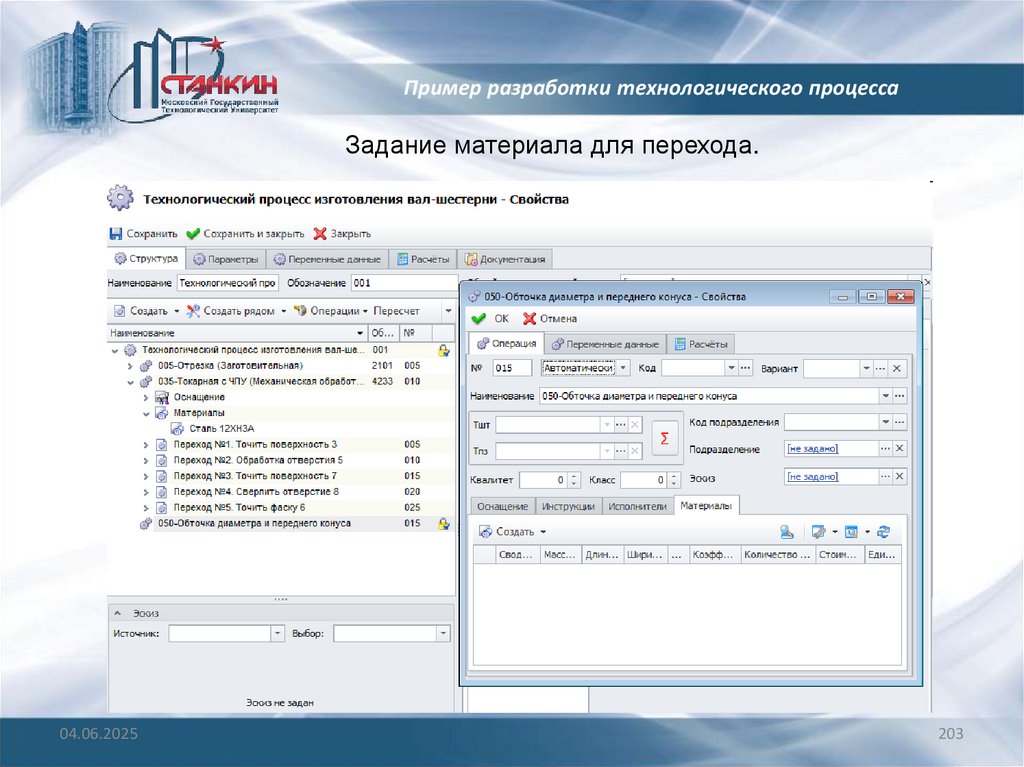Click the user icon in Материалы toolbar
This screenshot has height=767, width=1024.
[787, 532]
